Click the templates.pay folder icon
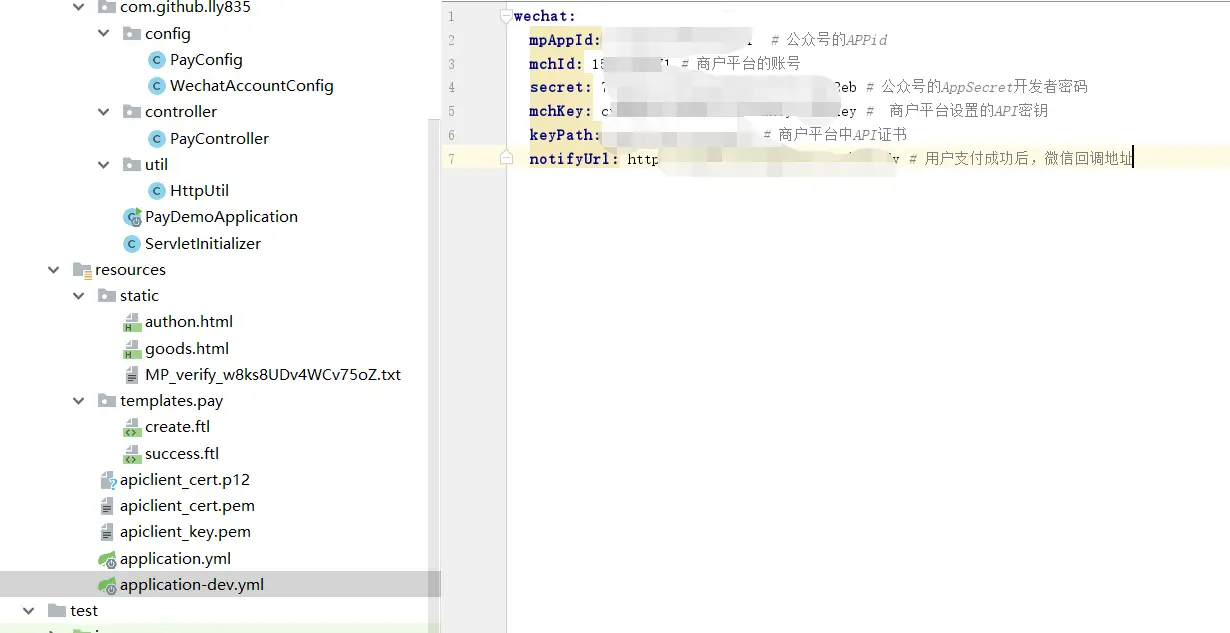The image size is (1230, 633). [107, 400]
